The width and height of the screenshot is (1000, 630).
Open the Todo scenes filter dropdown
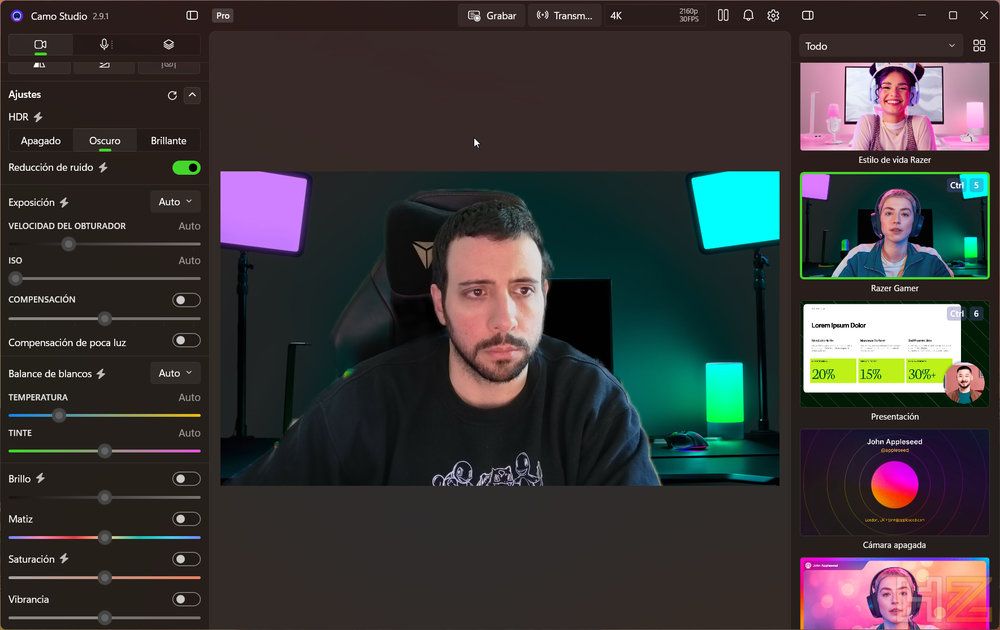[x=880, y=46]
